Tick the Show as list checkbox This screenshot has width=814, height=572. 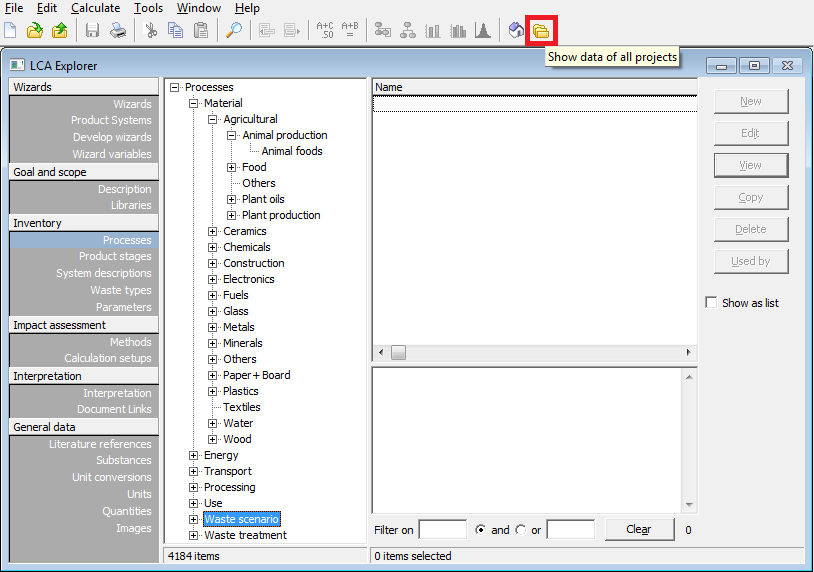pyautogui.click(x=711, y=303)
